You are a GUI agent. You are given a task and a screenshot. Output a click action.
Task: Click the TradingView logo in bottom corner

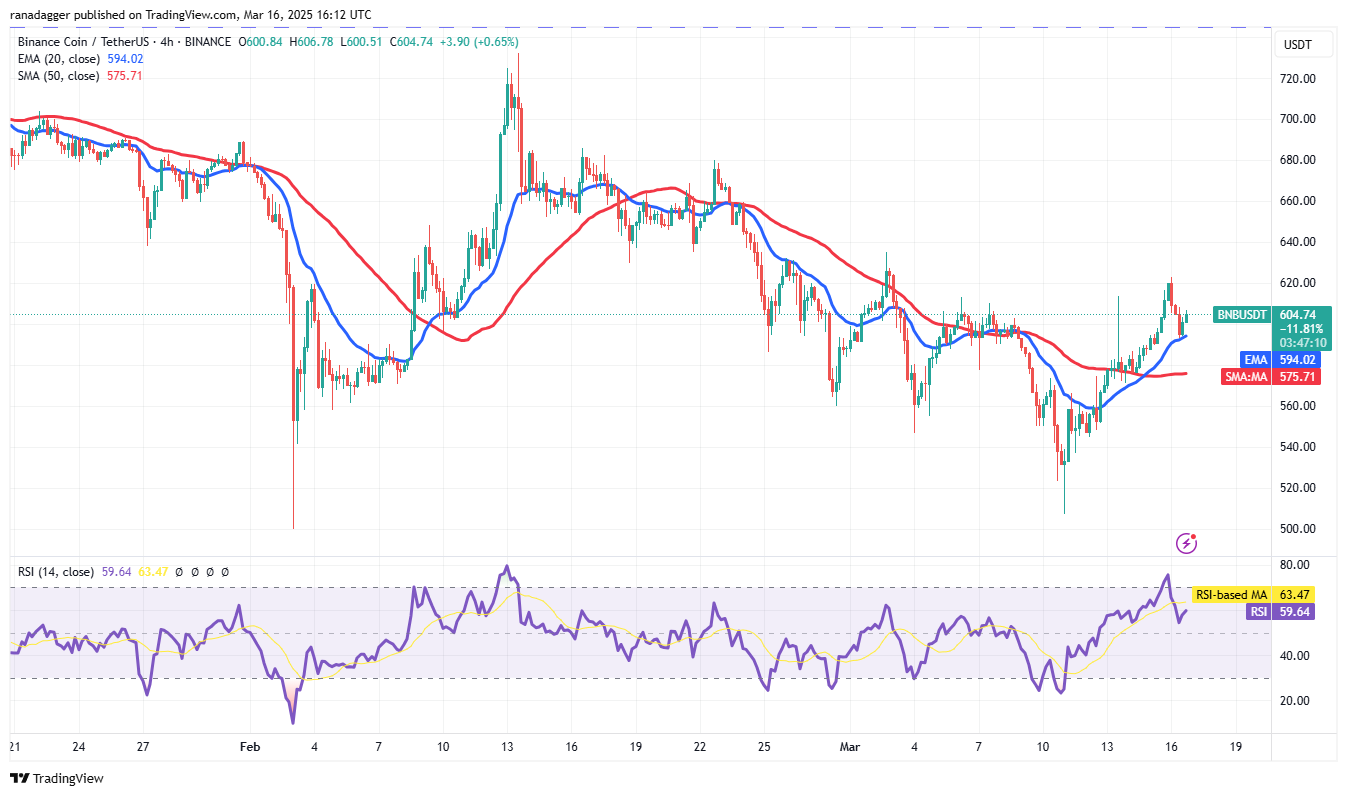pos(57,778)
